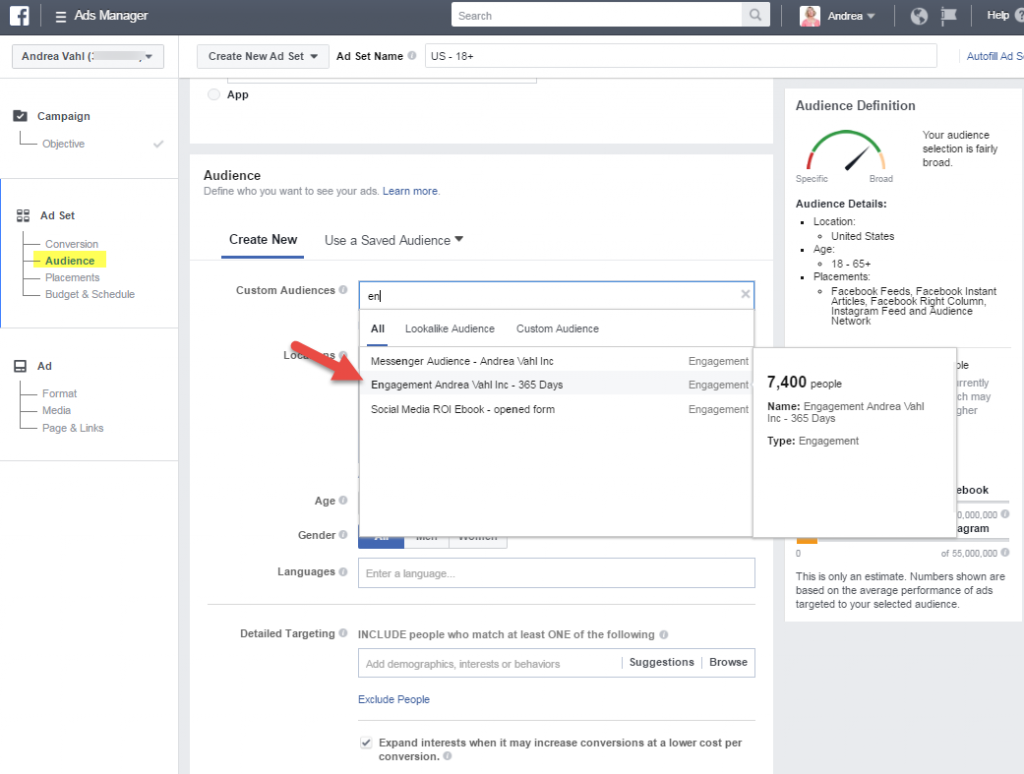Click info icon beside 55,000,000
Viewport: 1024px width, 774px height.
[x=1005, y=552]
